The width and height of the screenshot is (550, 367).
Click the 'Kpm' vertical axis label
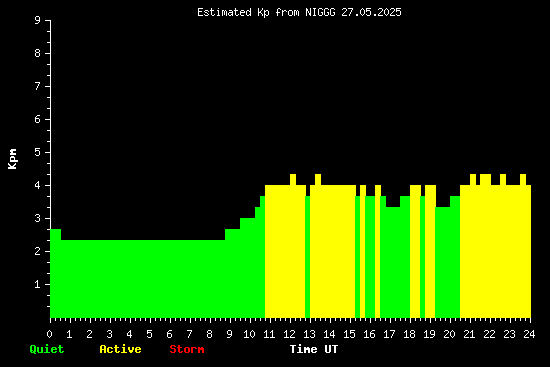coord(13,159)
